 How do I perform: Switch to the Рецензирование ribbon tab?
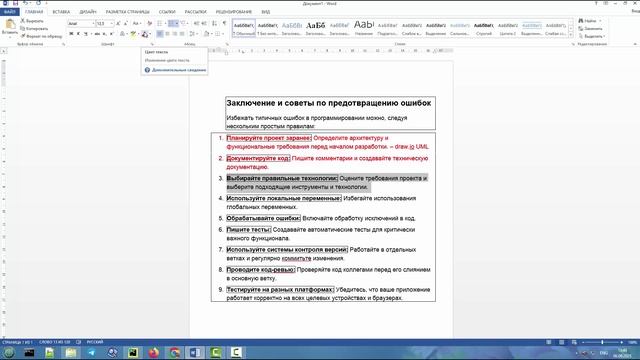click(x=233, y=12)
